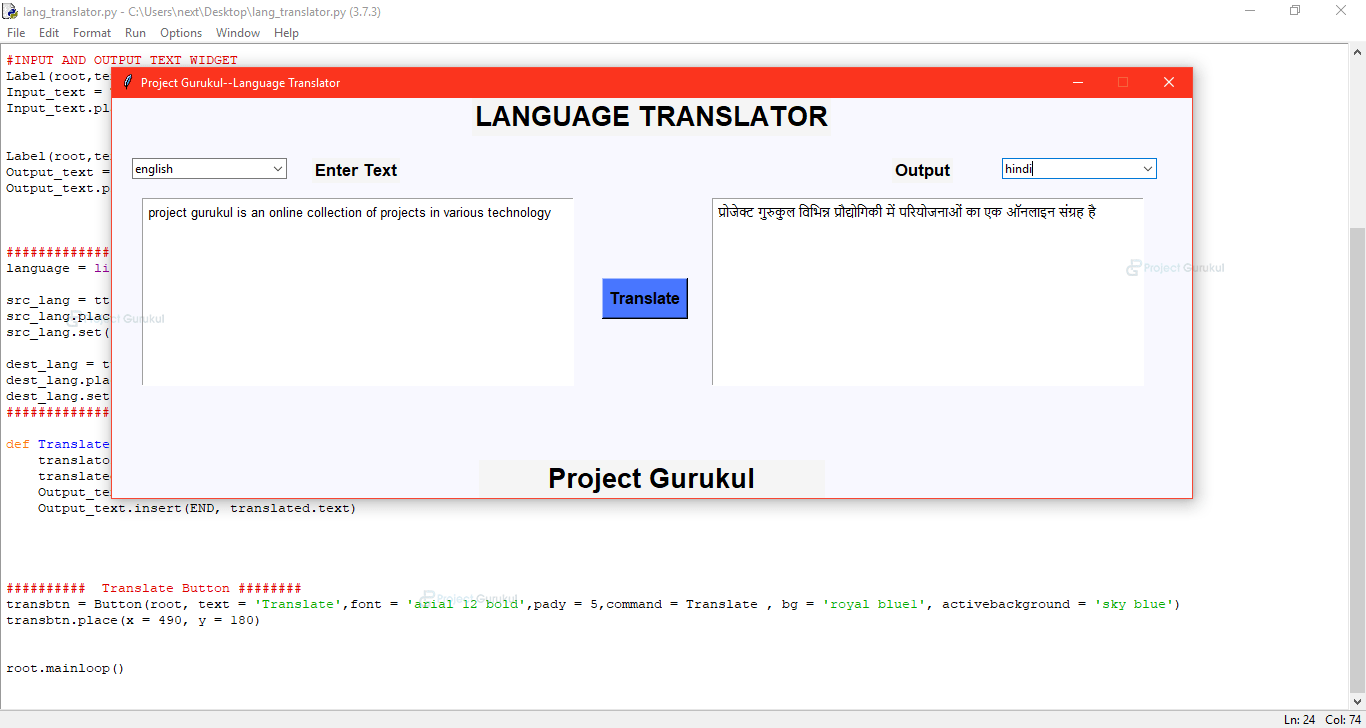The width and height of the screenshot is (1366, 728).
Task: Click the IDLE Python logo in the editor title bar
Action: pos(10,10)
